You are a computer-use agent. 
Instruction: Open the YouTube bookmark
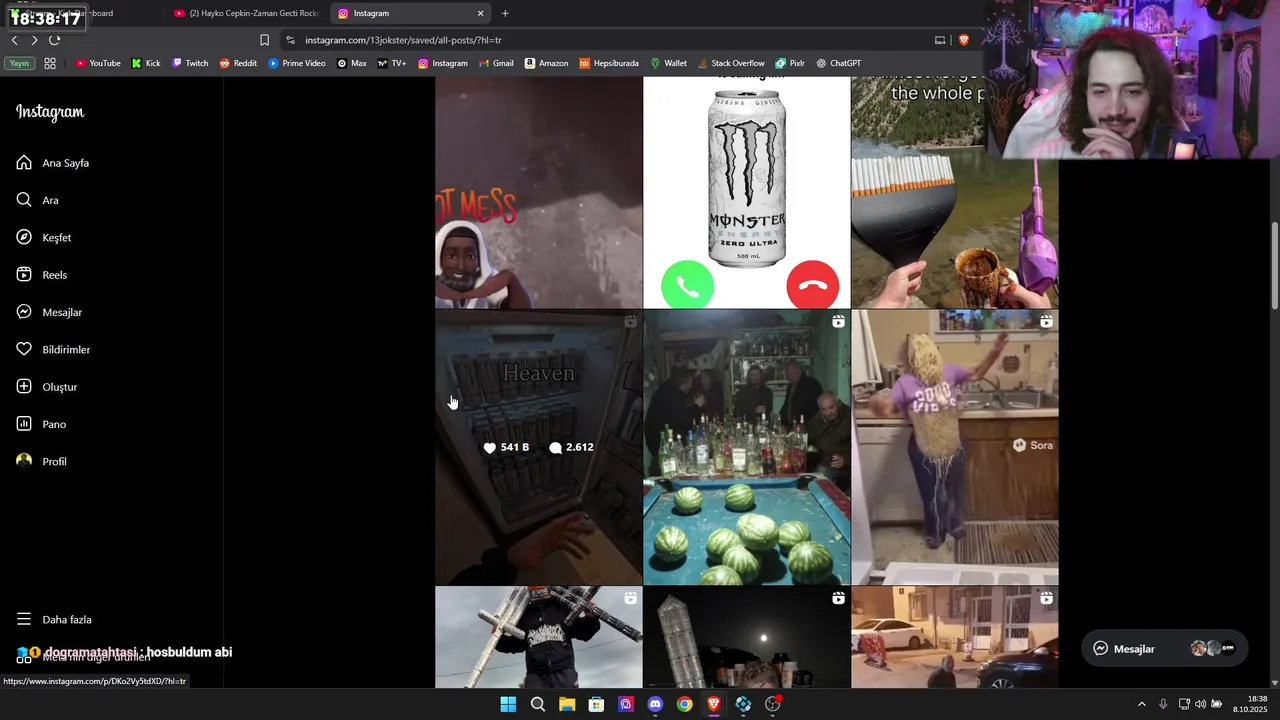pos(98,63)
